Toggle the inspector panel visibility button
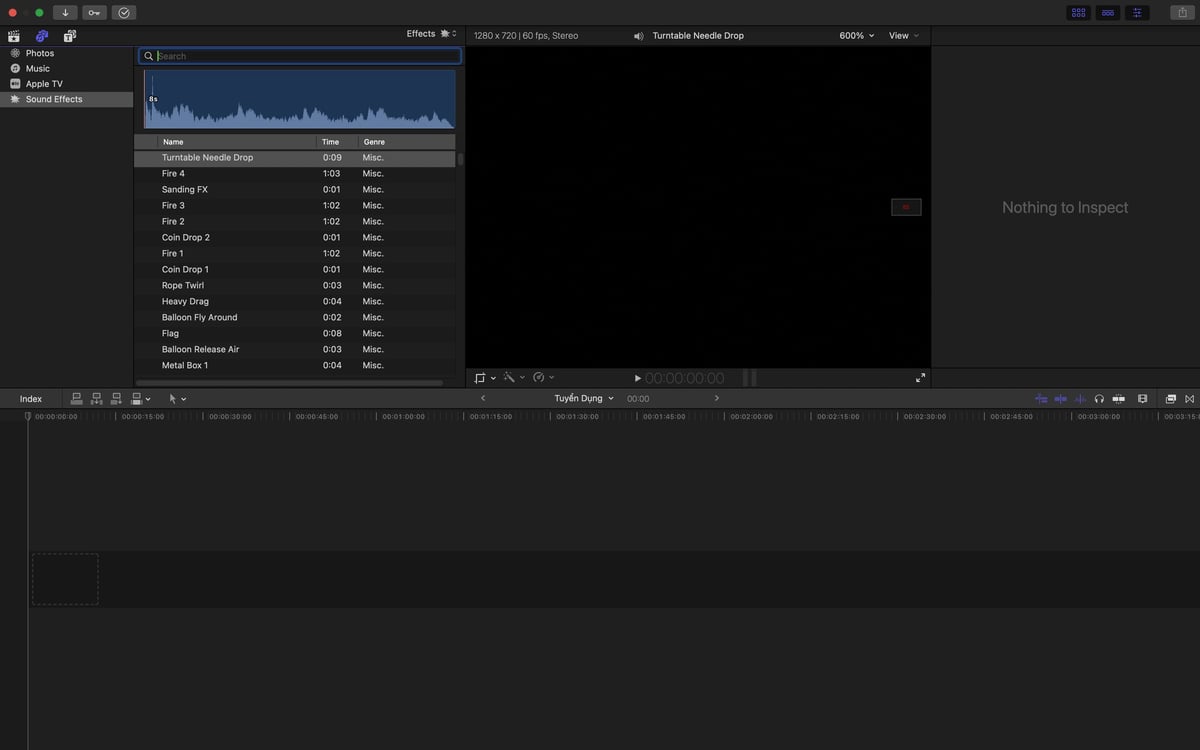This screenshot has height=750, width=1200. click(x=1137, y=13)
